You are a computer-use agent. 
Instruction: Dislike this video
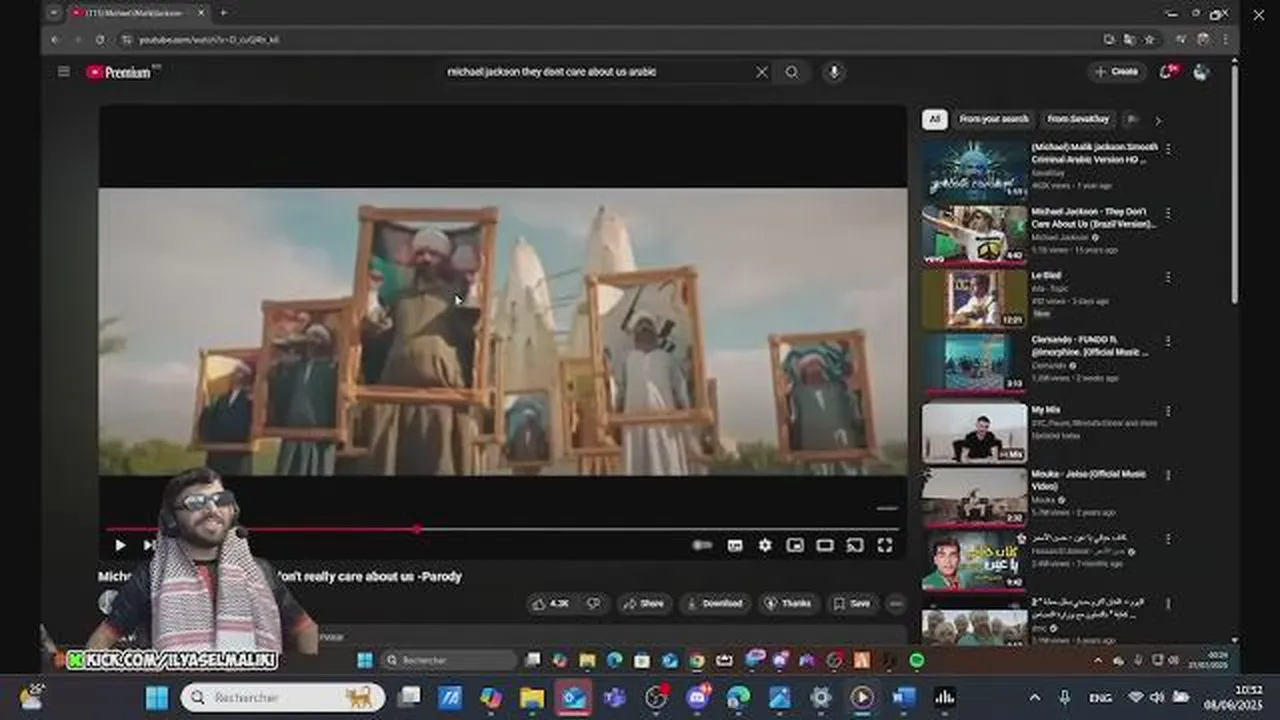pyautogui.click(x=593, y=603)
